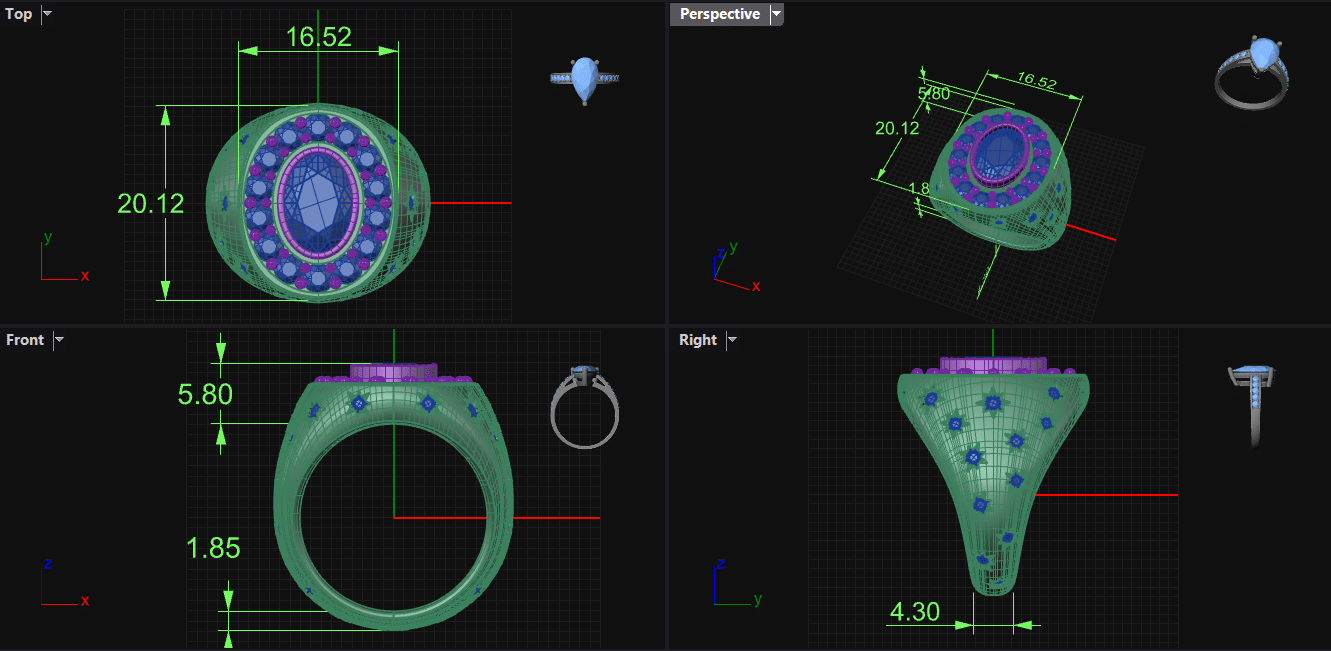The image size is (1331, 651).
Task: Select the 4.30 dimension in Right view
Action: tap(914, 611)
